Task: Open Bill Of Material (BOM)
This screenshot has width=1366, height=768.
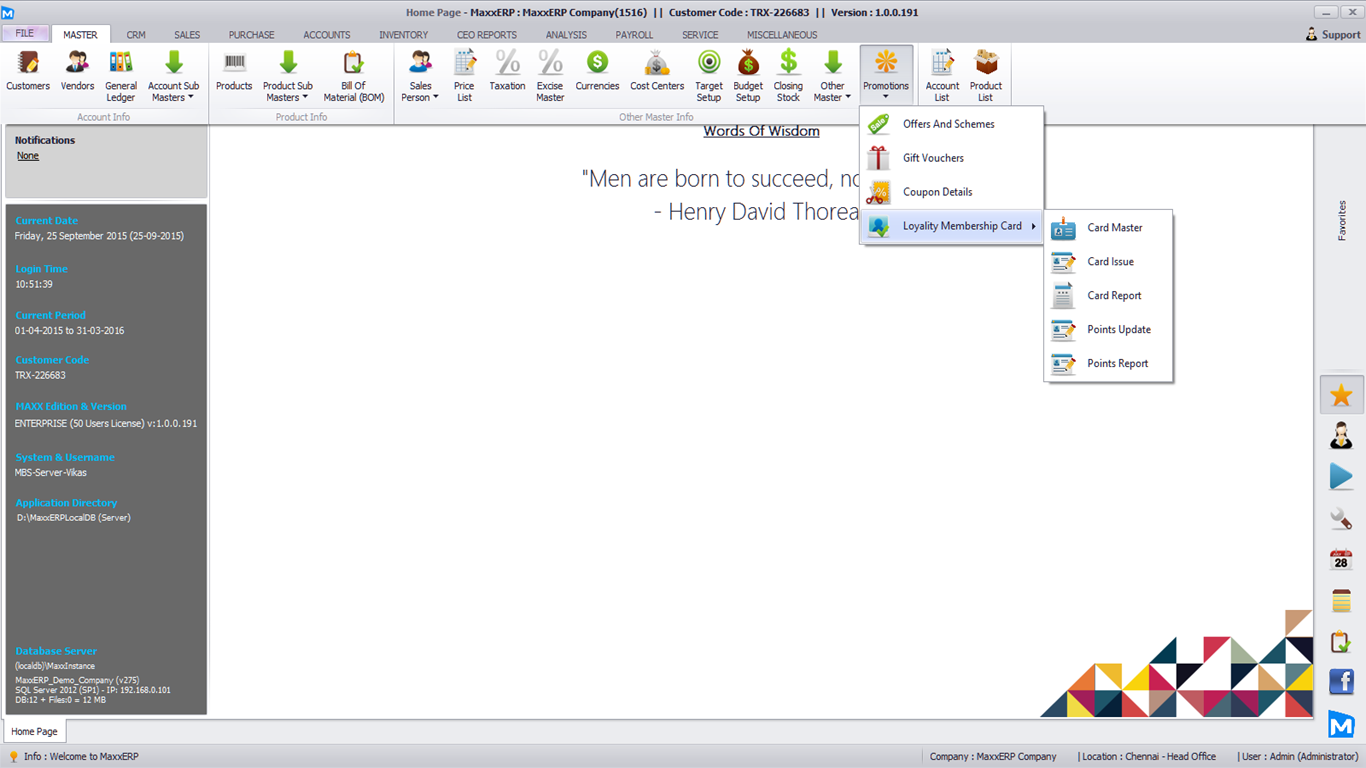Action: pyautogui.click(x=353, y=75)
